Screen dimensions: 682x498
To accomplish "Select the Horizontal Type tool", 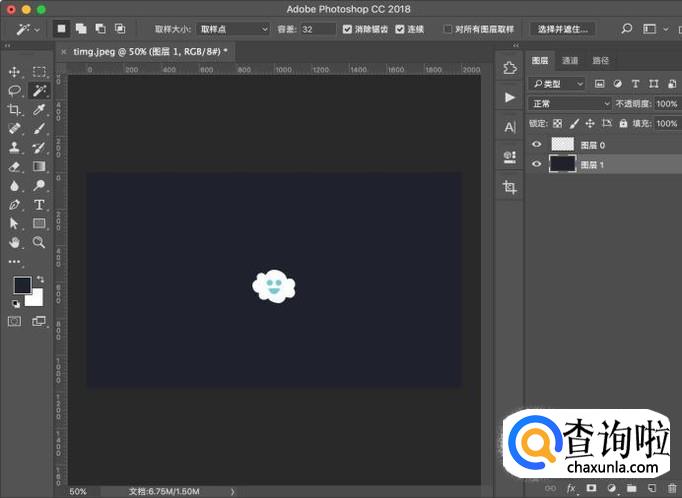I will tap(39, 204).
